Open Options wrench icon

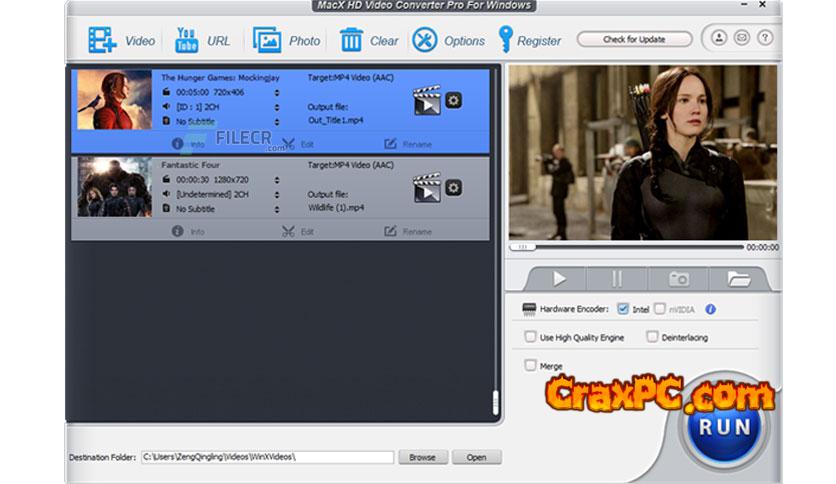click(425, 40)
